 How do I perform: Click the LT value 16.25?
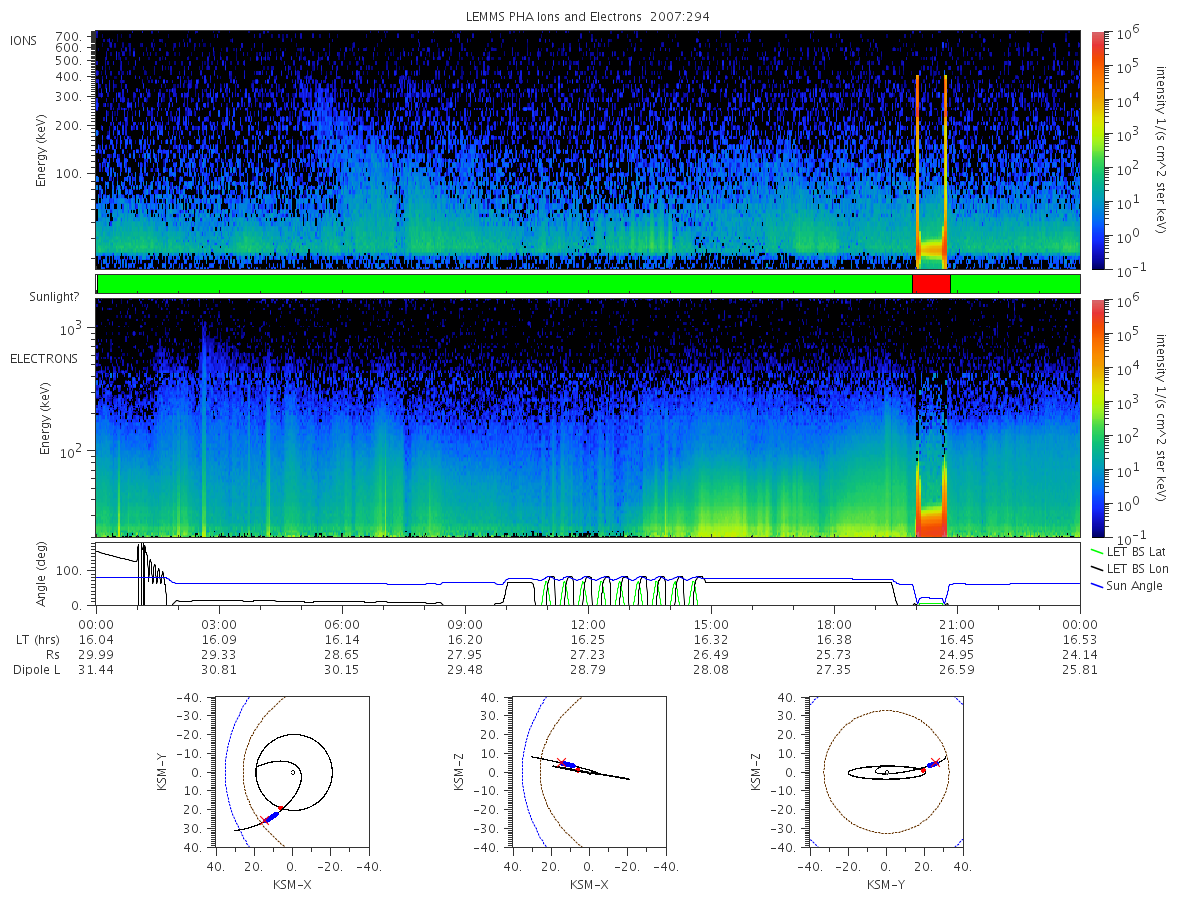pyautogui.click(x=588, y=639)
